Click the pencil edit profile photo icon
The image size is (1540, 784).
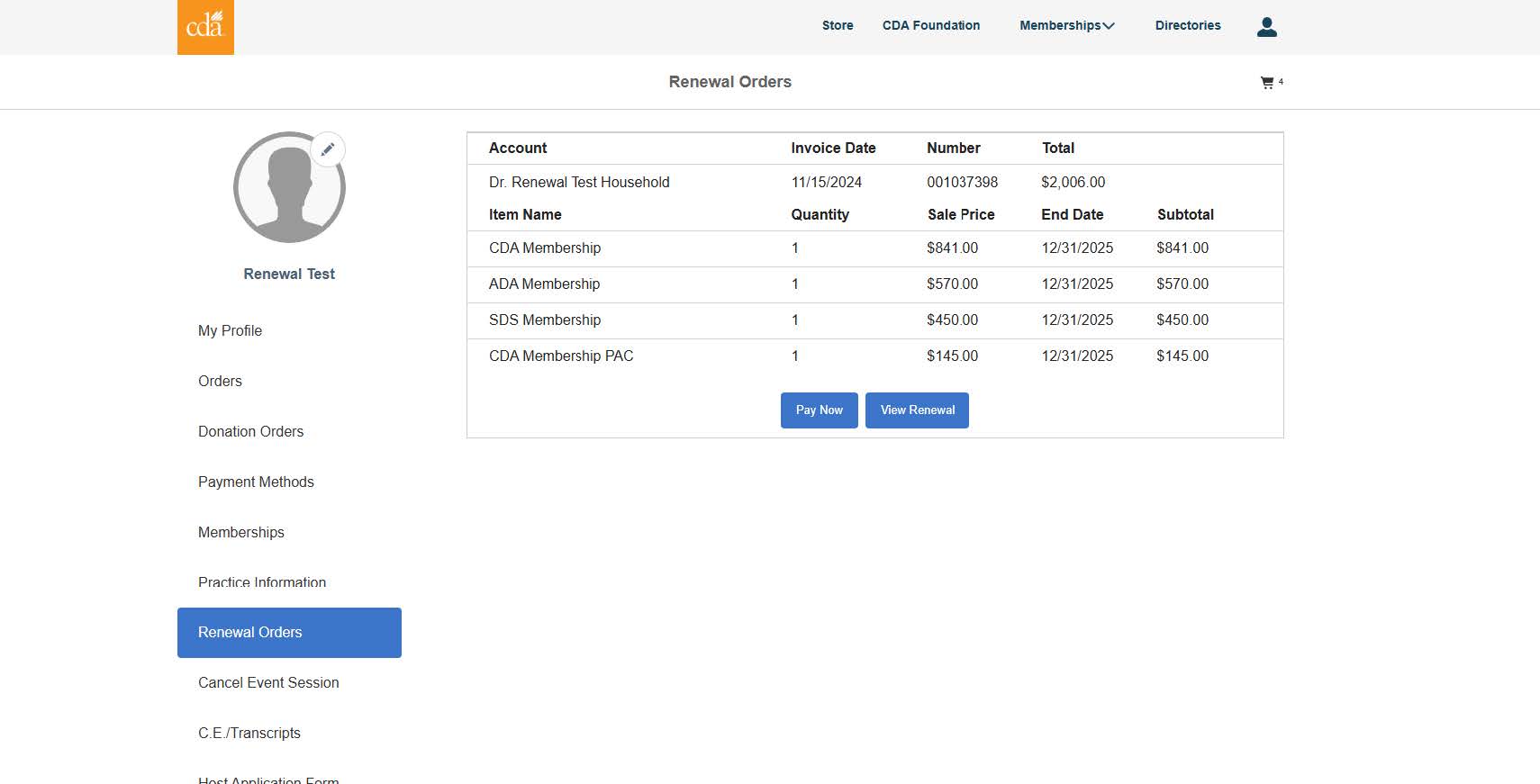(x=328, y=149)
